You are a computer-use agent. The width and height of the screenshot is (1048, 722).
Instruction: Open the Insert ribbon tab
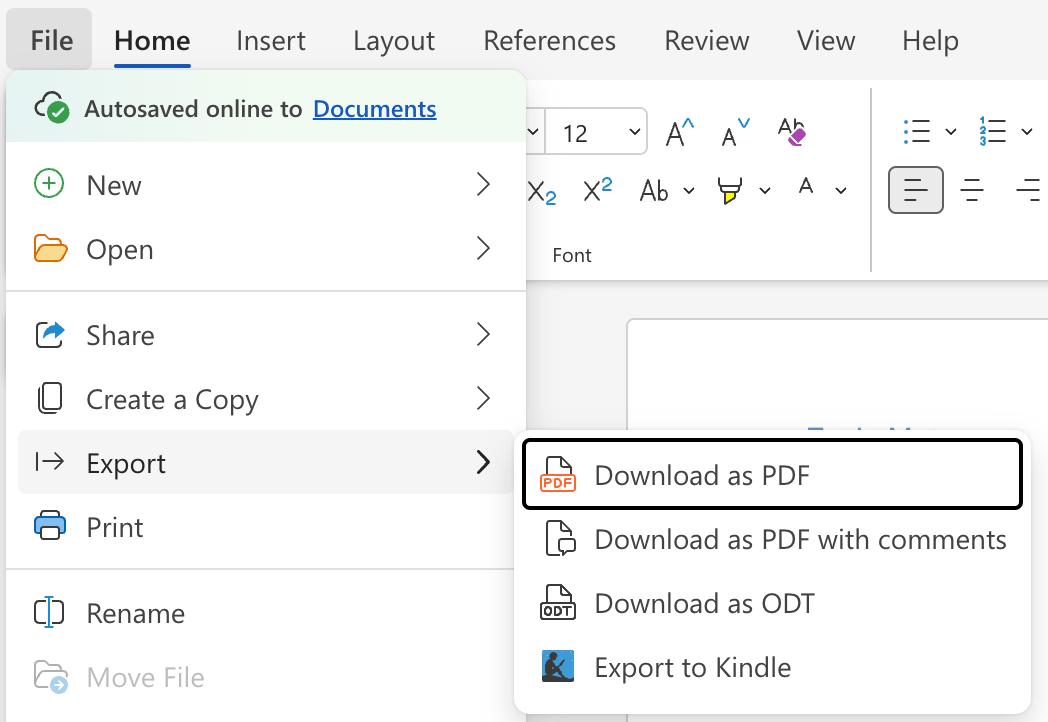[270, 40]
